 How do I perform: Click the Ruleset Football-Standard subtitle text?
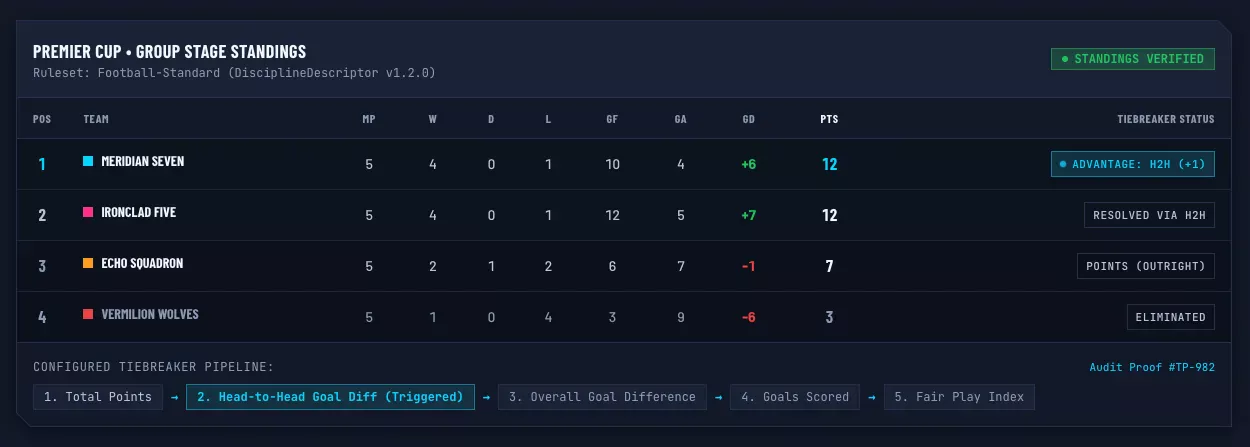(x=234, y=73)
